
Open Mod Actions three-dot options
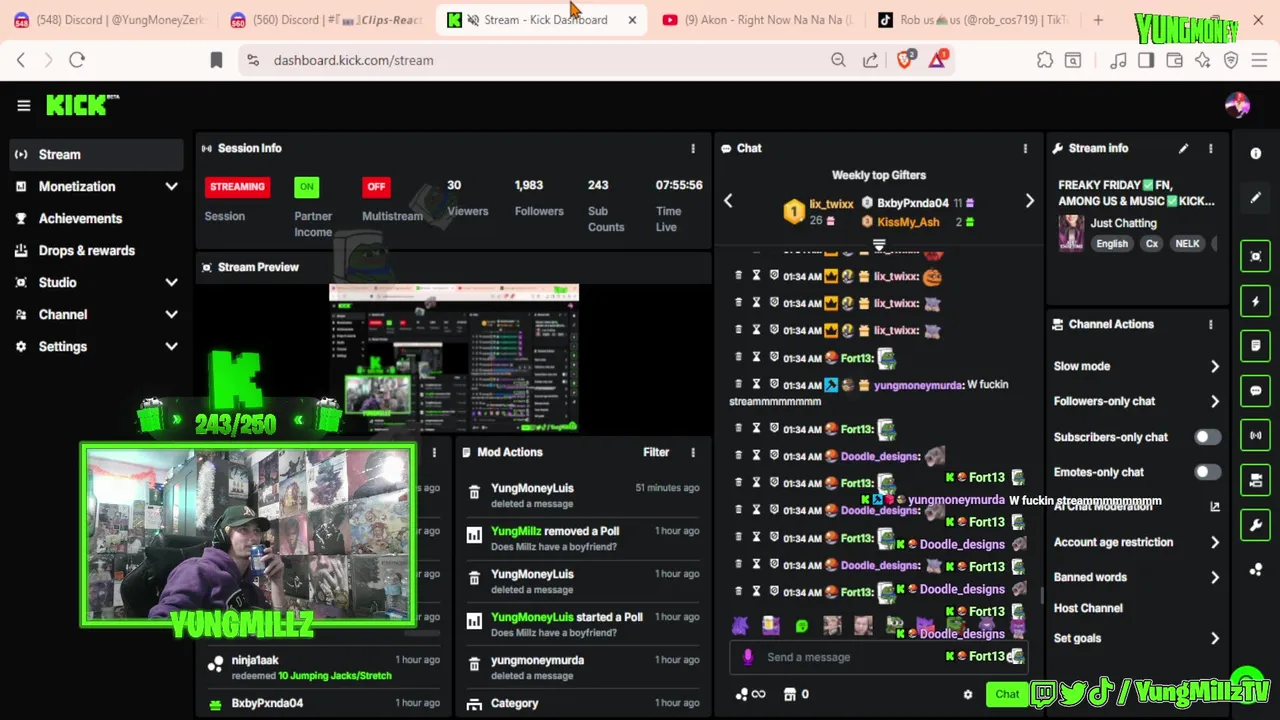tap(693, 452)
